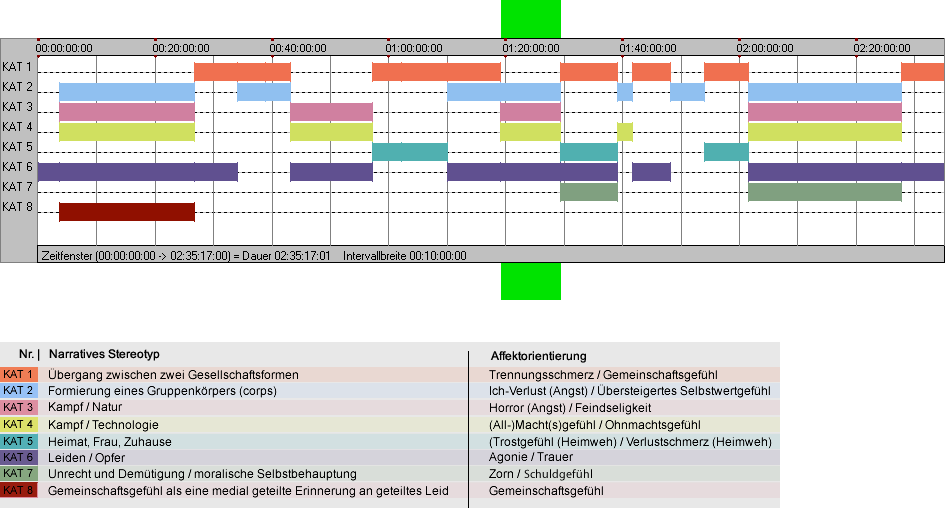Click the KAT 1 track label in the timeline
The image size is (945, 530).
coord(17,67)
